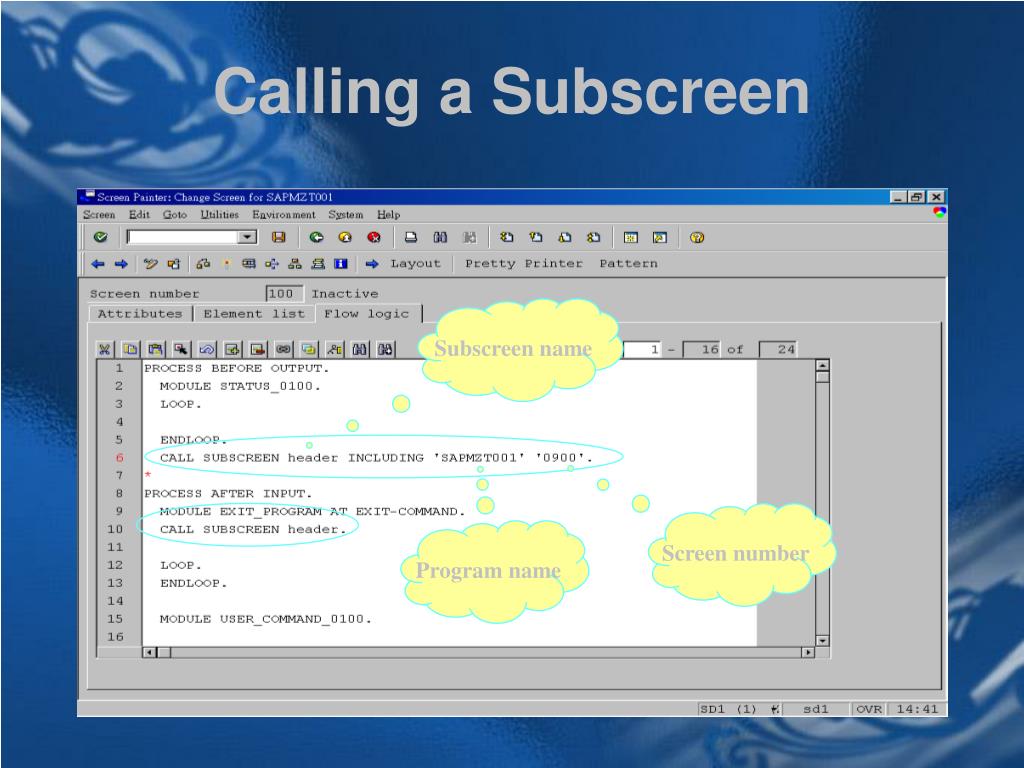Image resolution: width=1024 pixels, height=768 pixels.
Task: Click the line 'MODULE USER_COMMAND_0100.'
Action: (x=266, y=619)
